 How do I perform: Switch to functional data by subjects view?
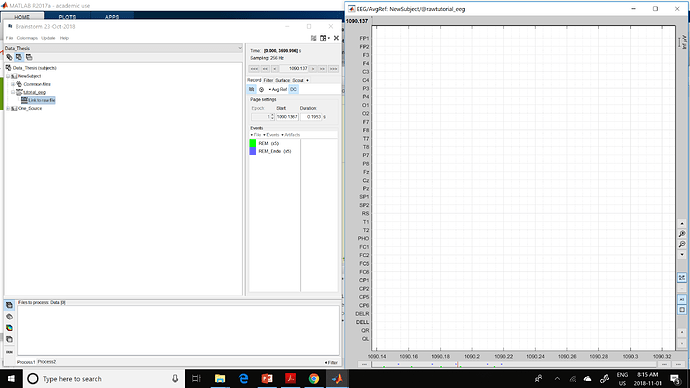pos(19,57)
